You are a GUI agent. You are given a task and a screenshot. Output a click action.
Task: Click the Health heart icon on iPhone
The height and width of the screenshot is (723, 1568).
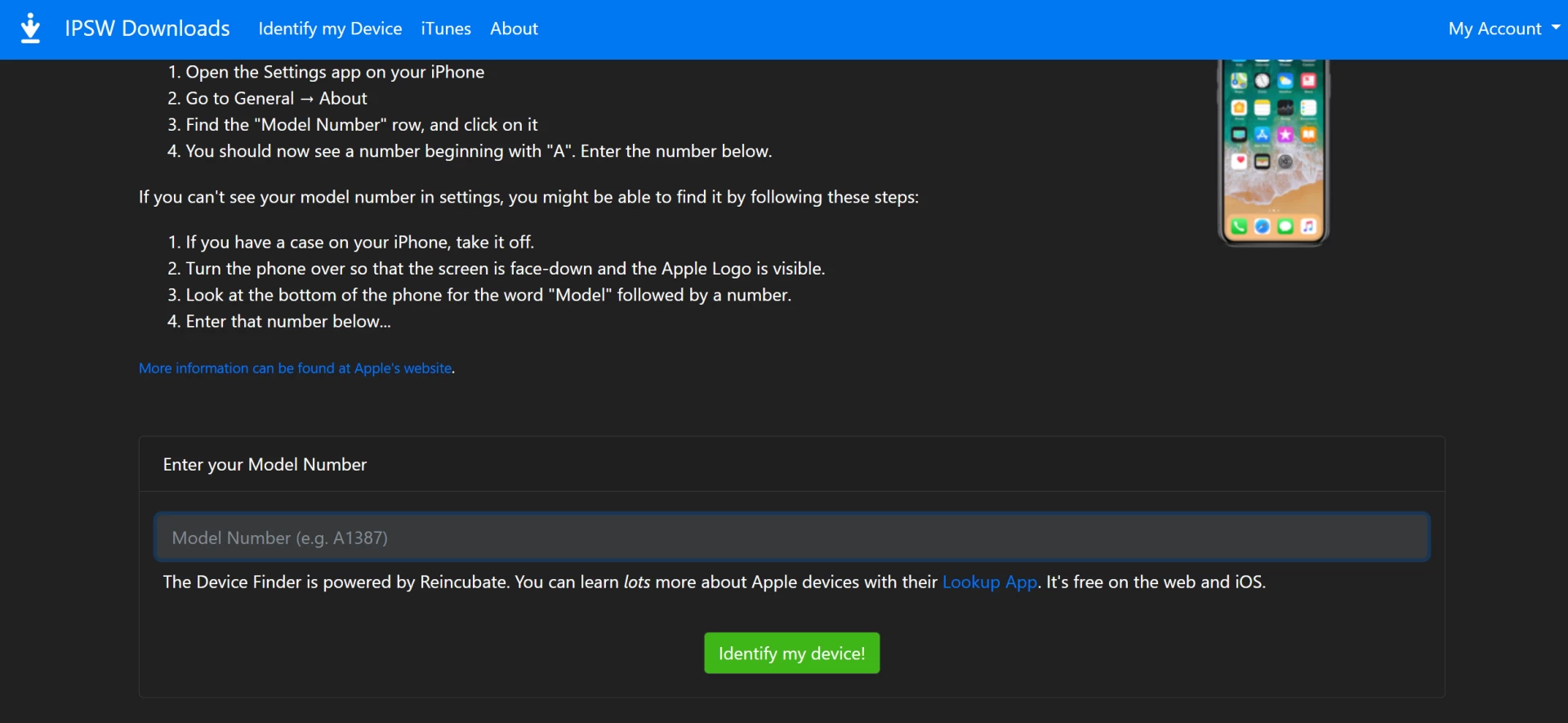point(1239,162)
